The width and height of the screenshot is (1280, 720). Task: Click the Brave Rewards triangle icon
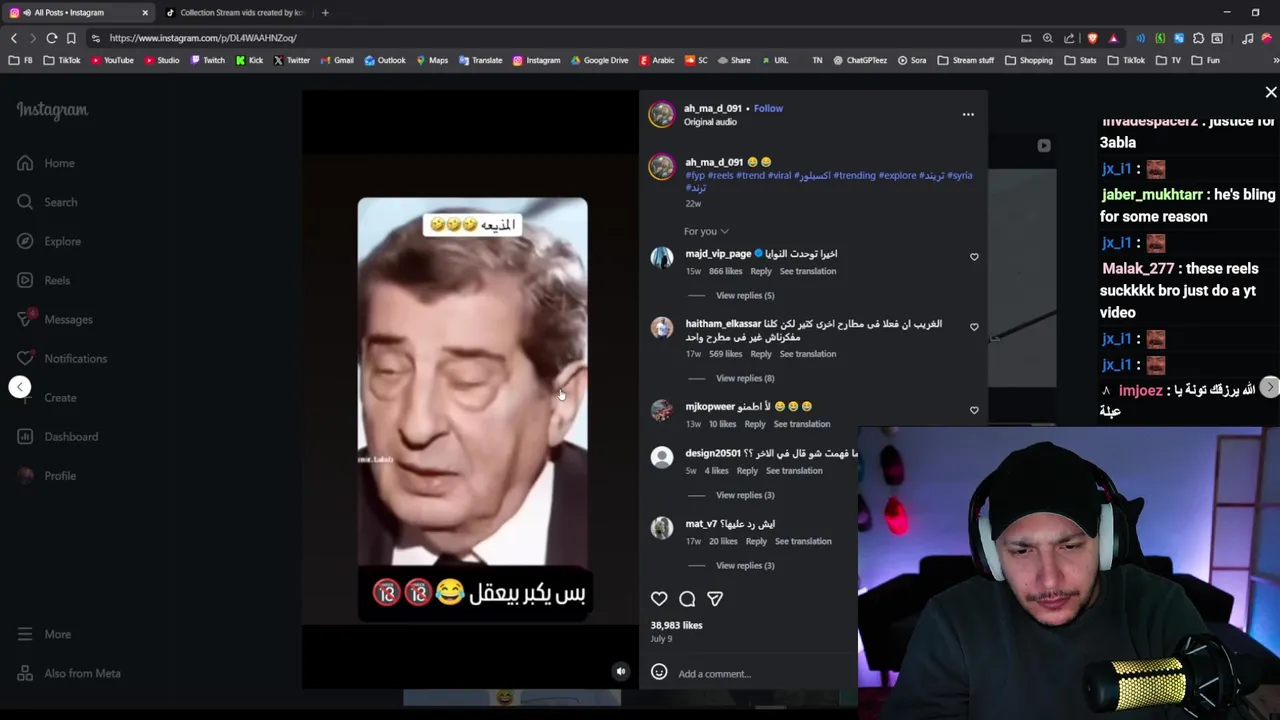[1113, 38]
